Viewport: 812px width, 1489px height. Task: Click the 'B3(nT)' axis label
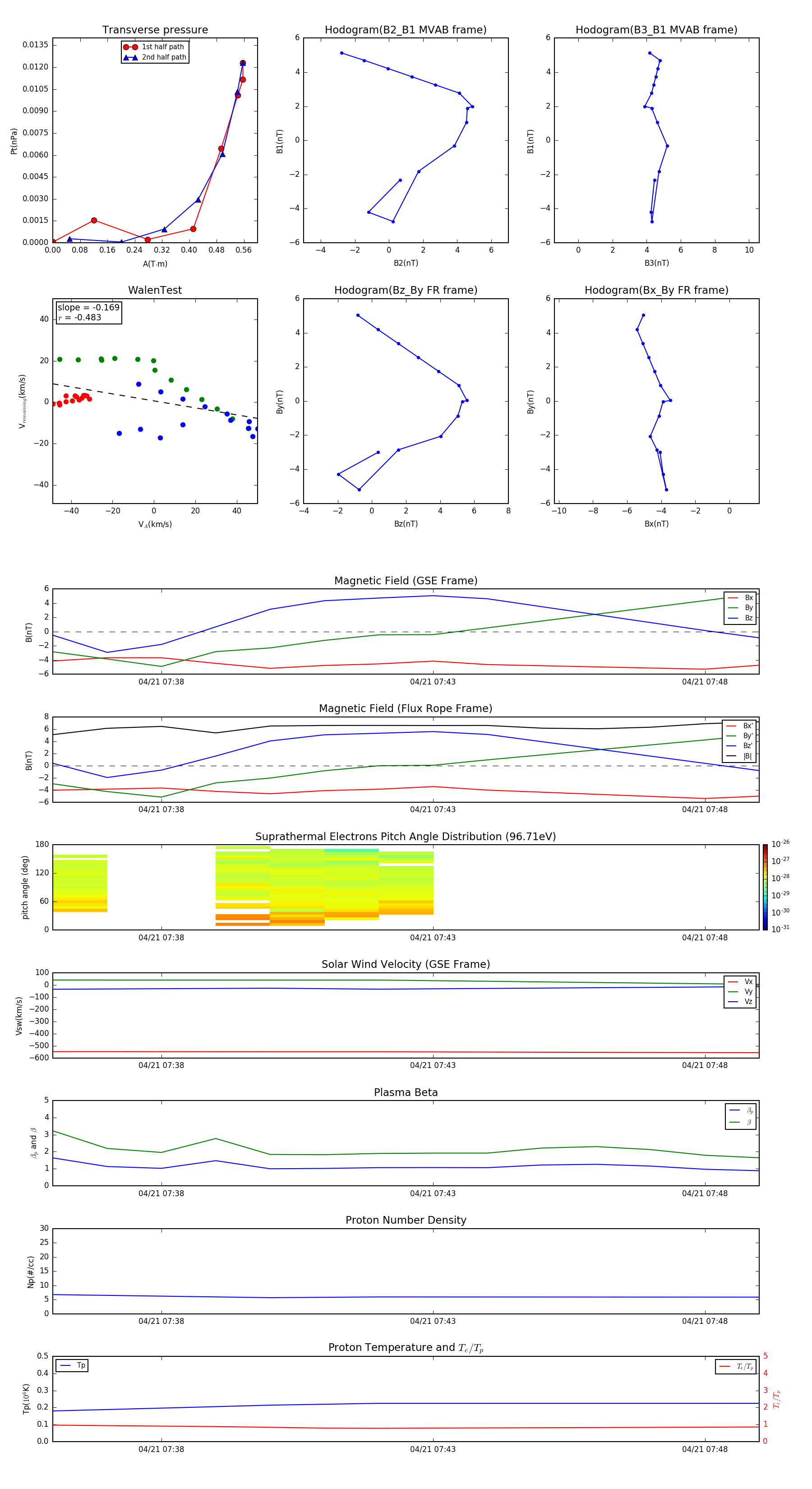(x=656, y=263)
